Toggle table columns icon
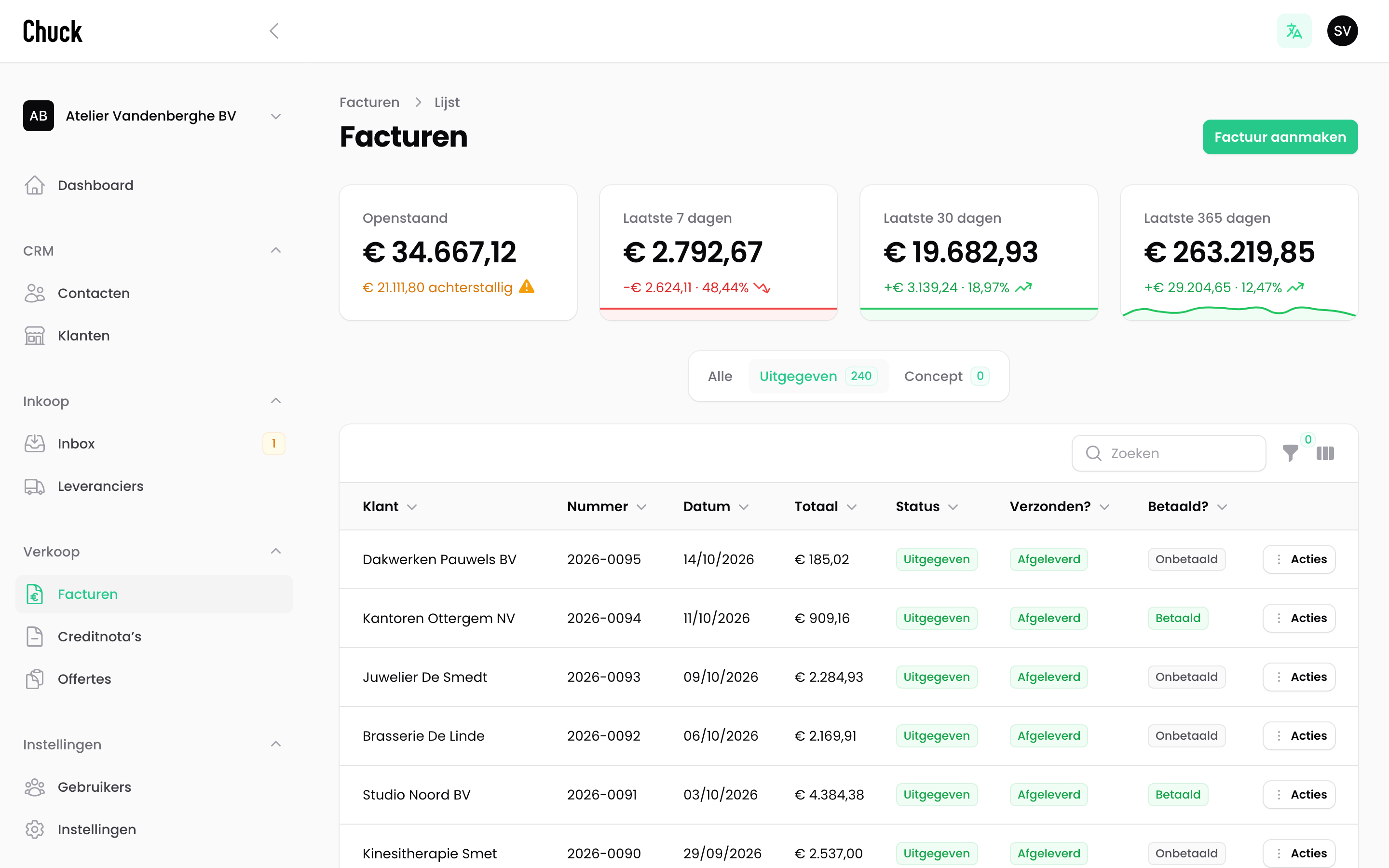 pos(1325,453)
